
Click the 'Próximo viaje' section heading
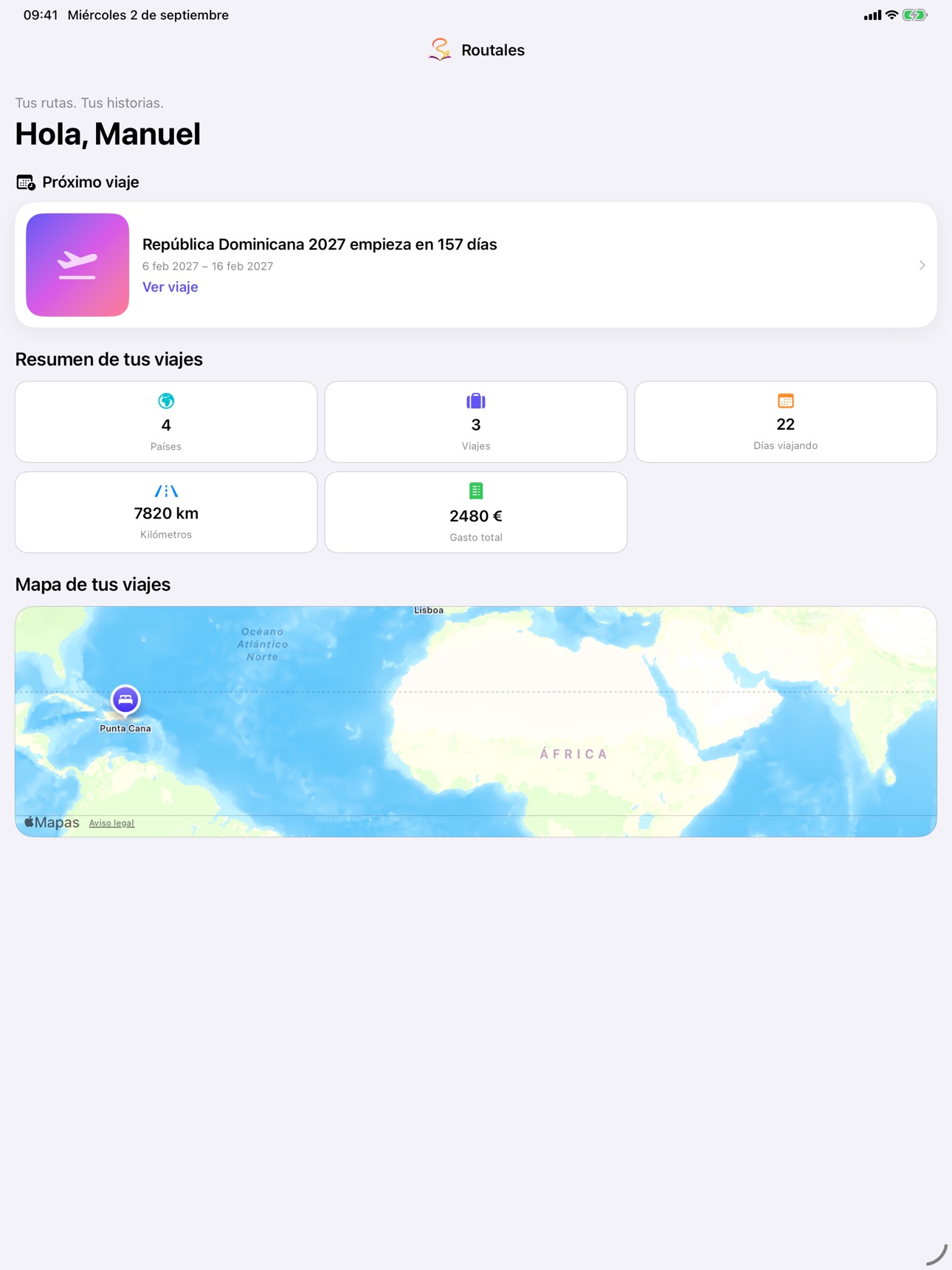pyautogui.click(x=91, y=182)
